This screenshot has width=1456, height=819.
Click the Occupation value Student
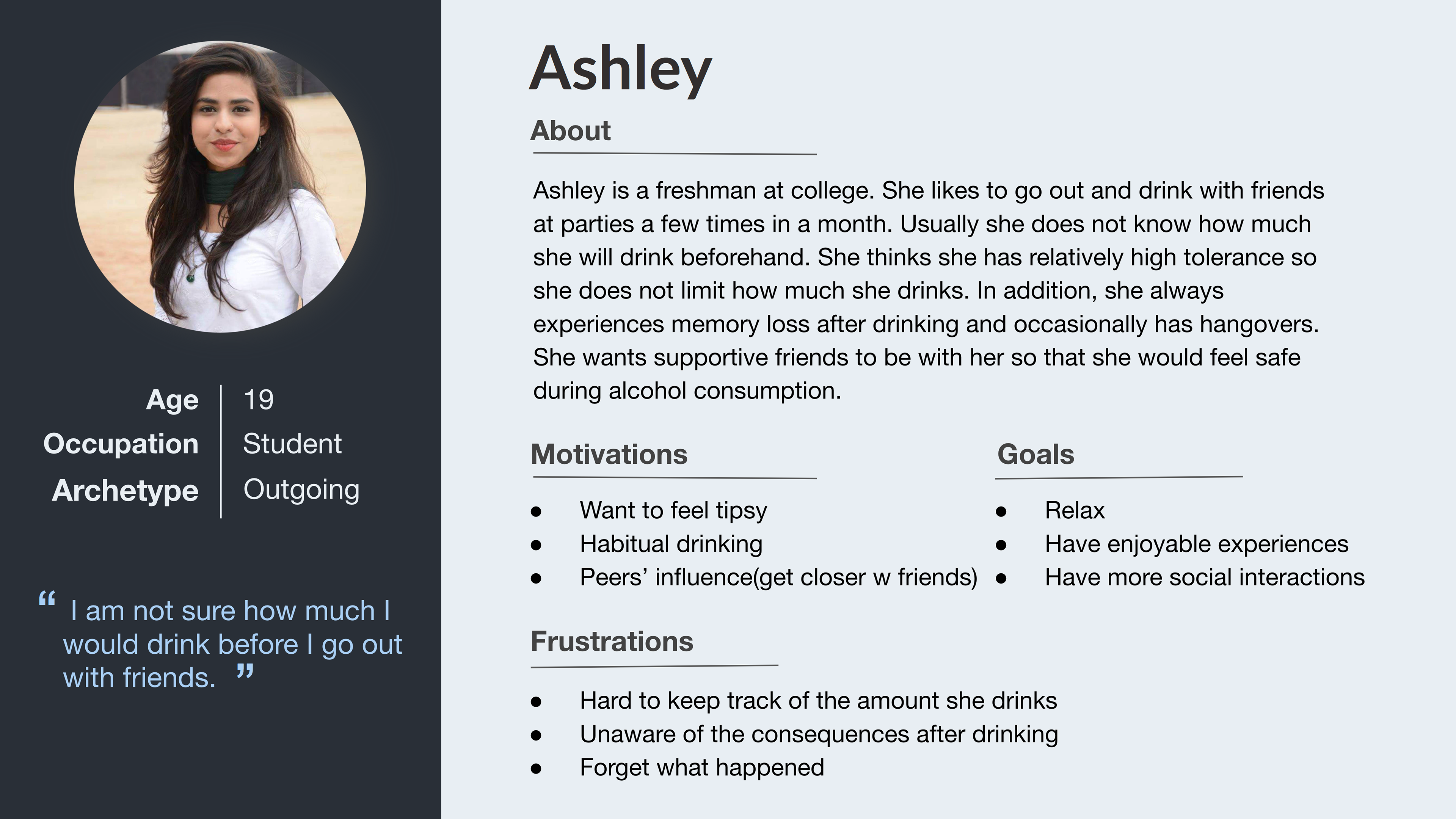(292, 444)
